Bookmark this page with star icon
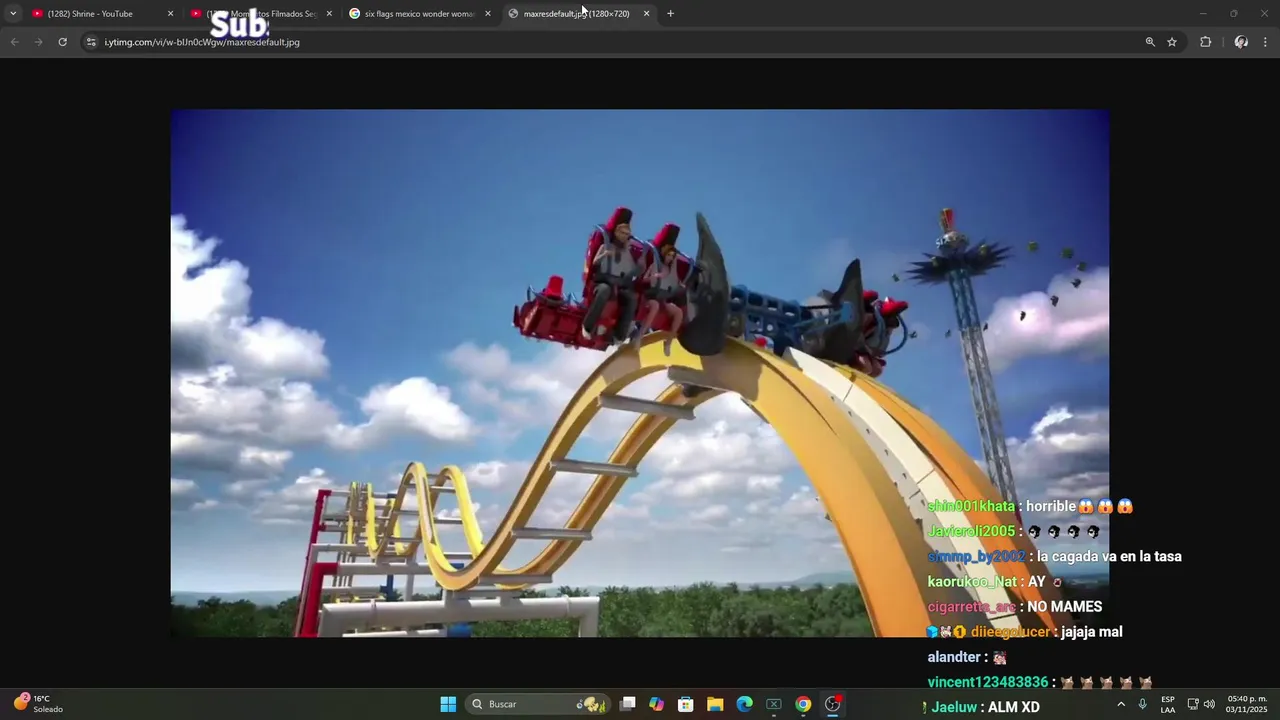The width and height of the screenshot is (1280, 720). coord(1172,42)
